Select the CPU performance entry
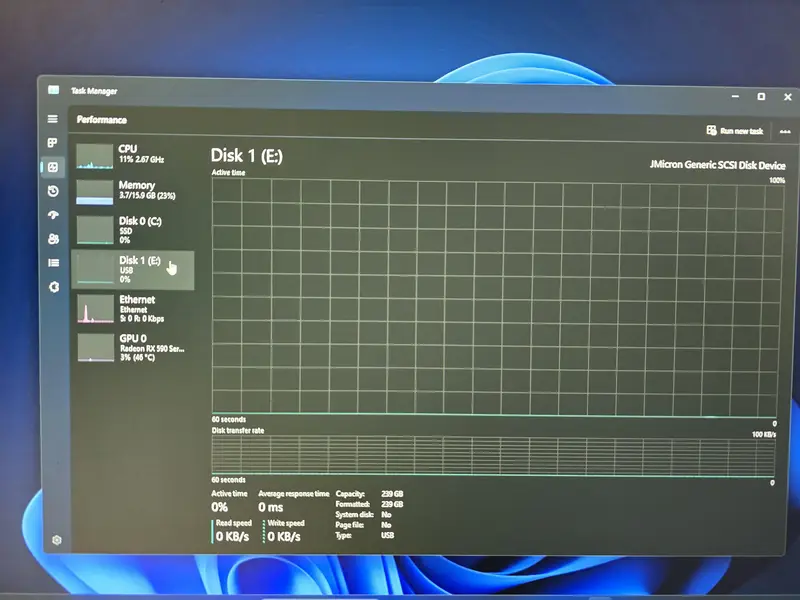The width and height of the screenshot is (800, 600). pyautogui.click(x=133, y=155)
